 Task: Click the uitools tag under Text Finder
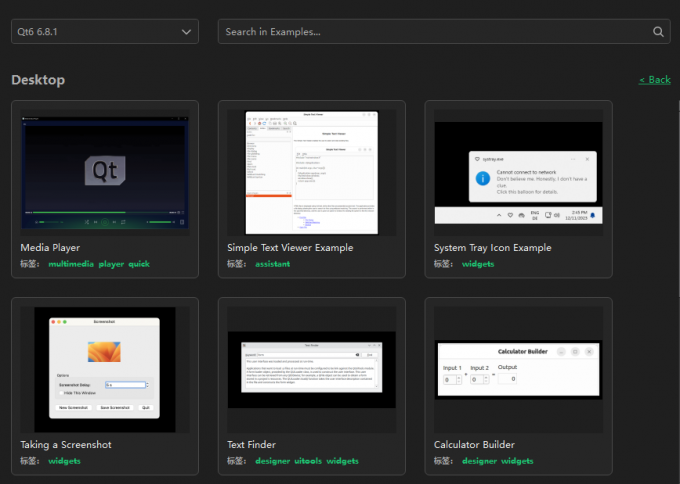[307, 461]
